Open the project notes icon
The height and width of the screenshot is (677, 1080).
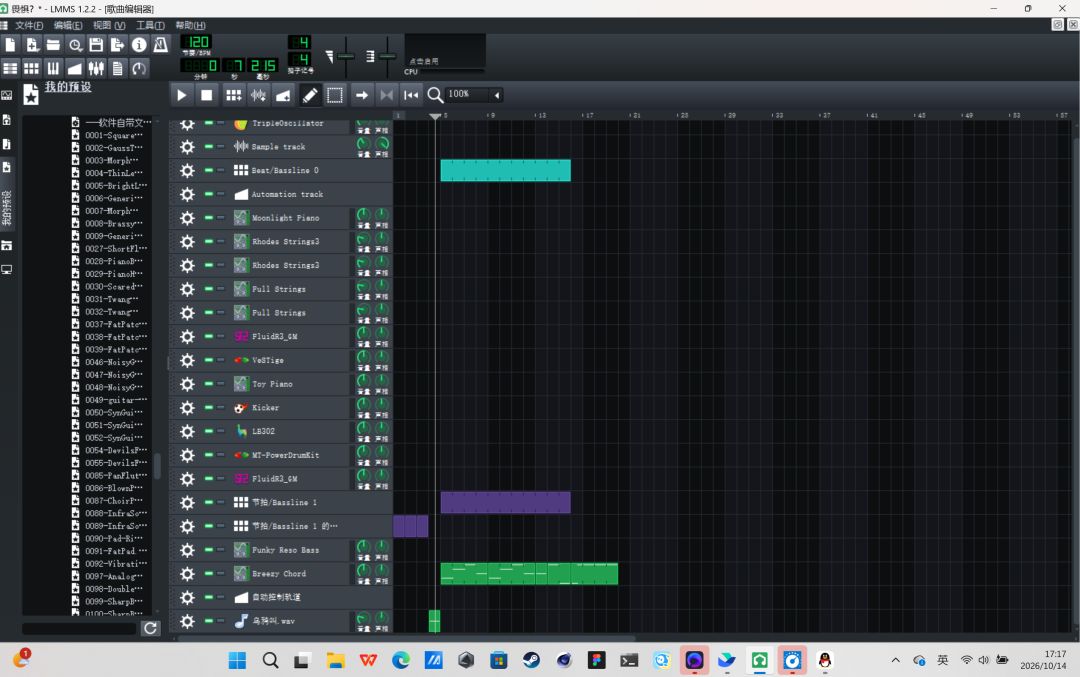[x=118, y=68]
